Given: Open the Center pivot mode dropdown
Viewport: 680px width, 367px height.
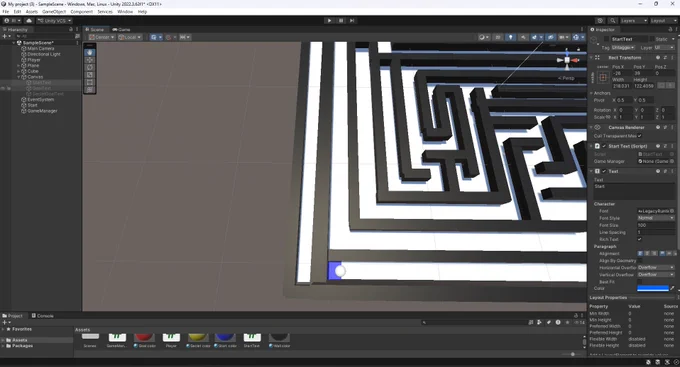Looking at the screenshot, I should (101, 37).
